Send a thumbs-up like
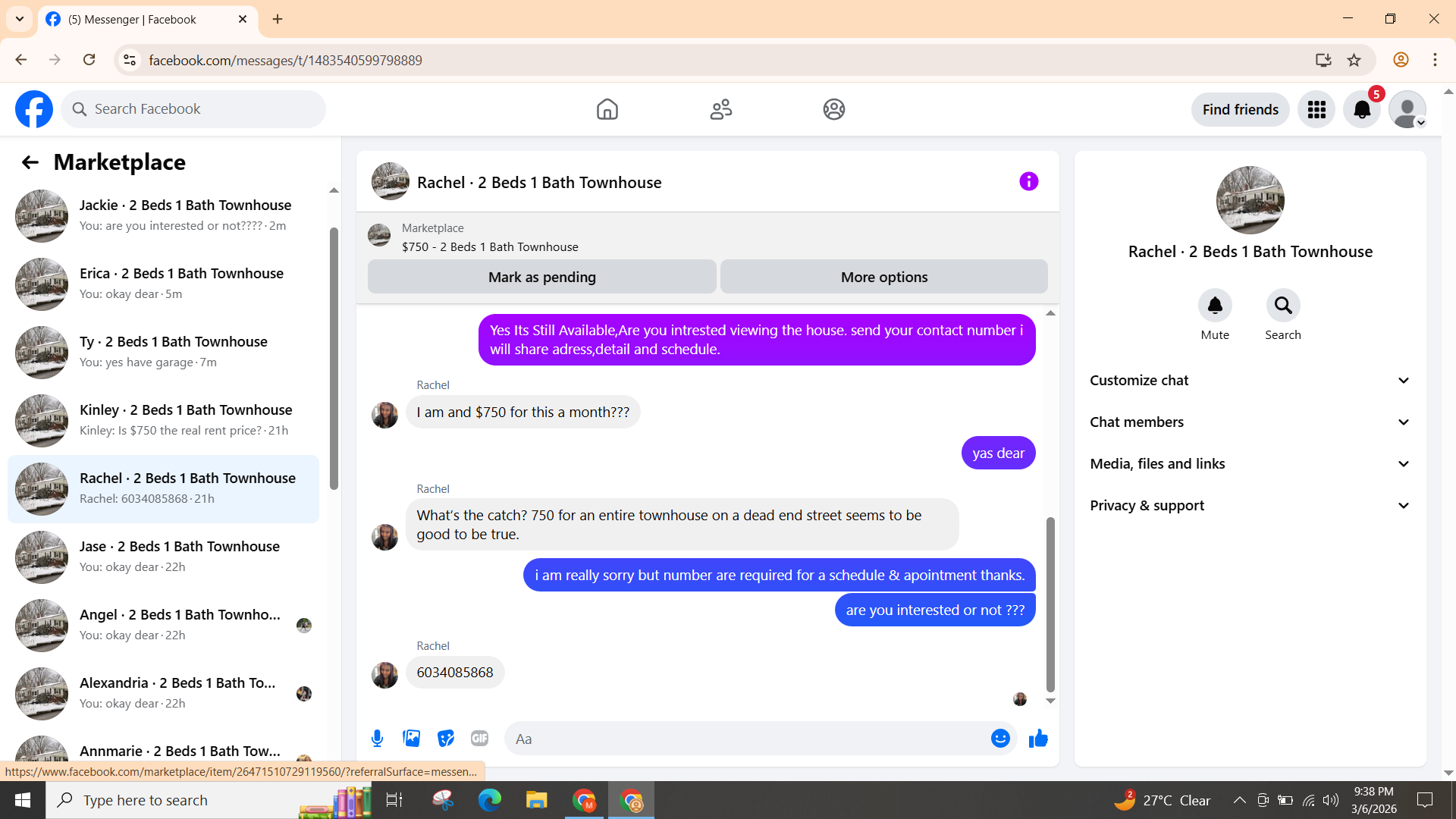1456x819 pixels. [1038, 739]
